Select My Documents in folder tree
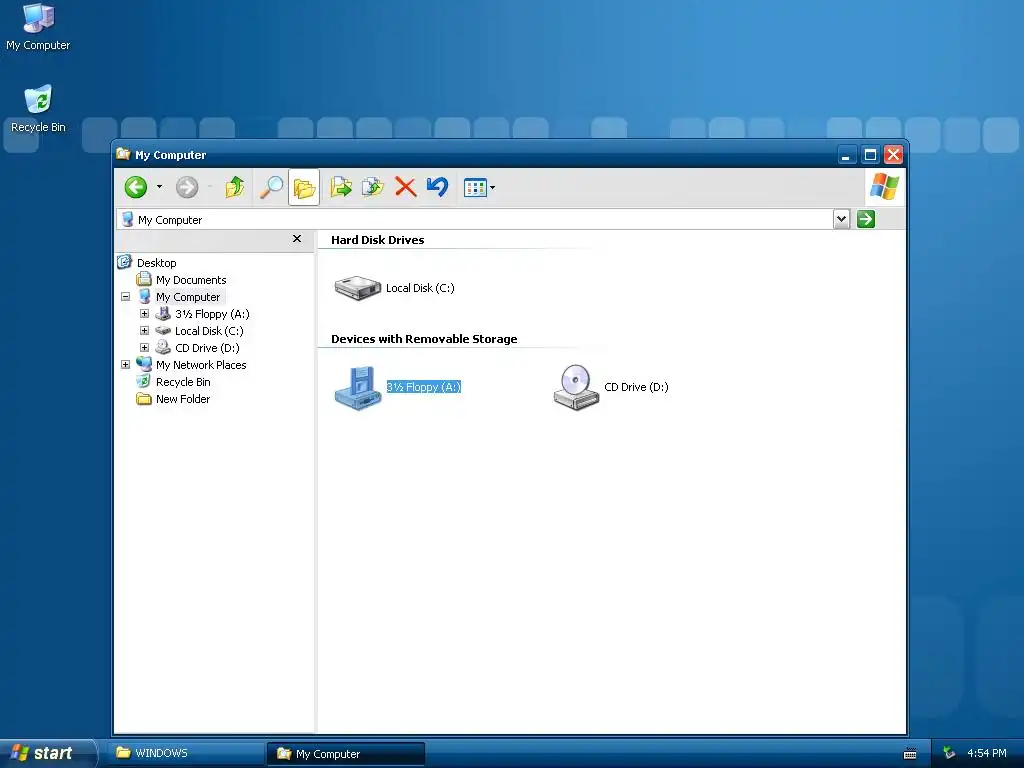 (191, 280)
